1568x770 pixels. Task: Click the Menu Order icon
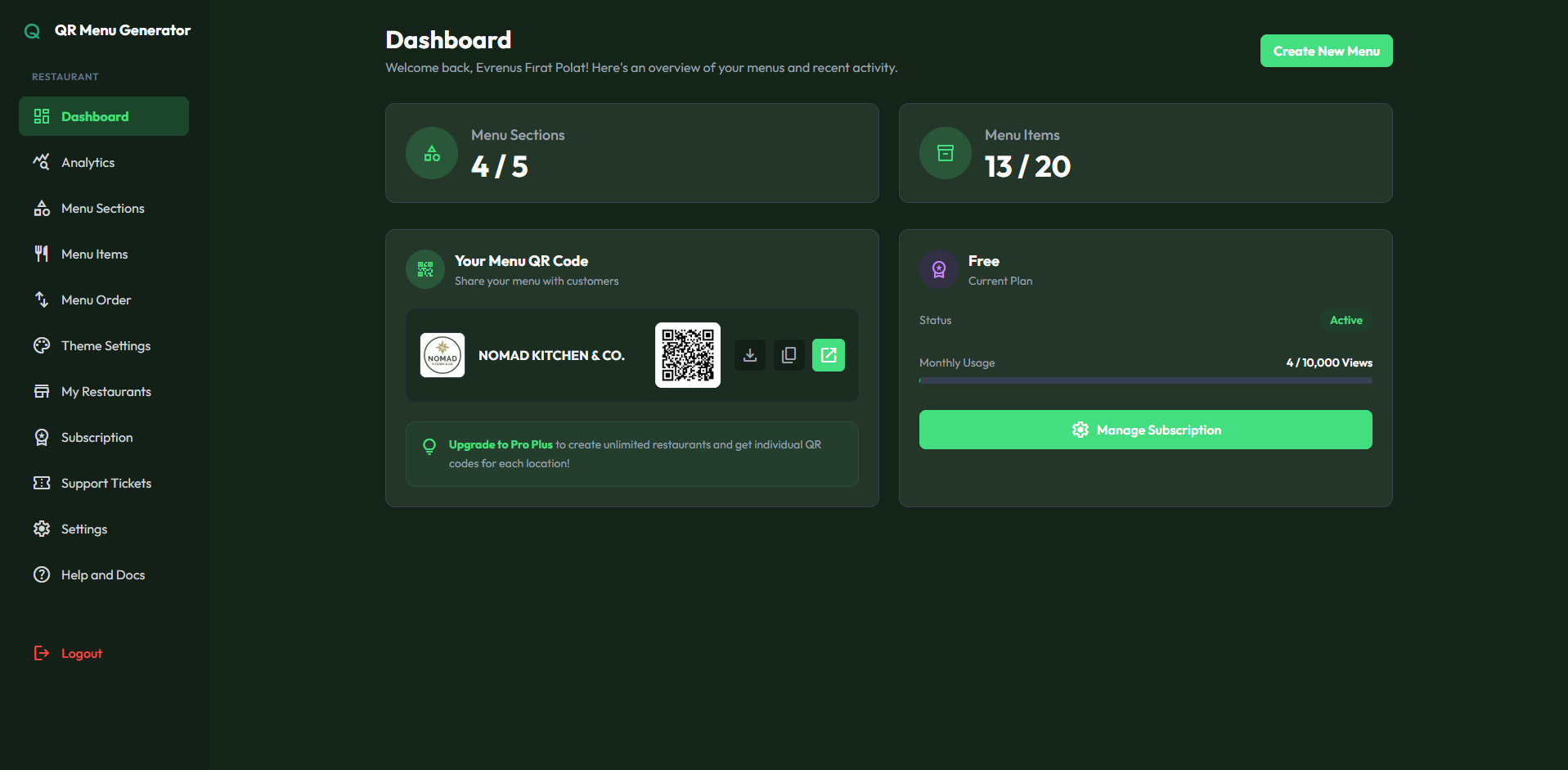(42, 299)
